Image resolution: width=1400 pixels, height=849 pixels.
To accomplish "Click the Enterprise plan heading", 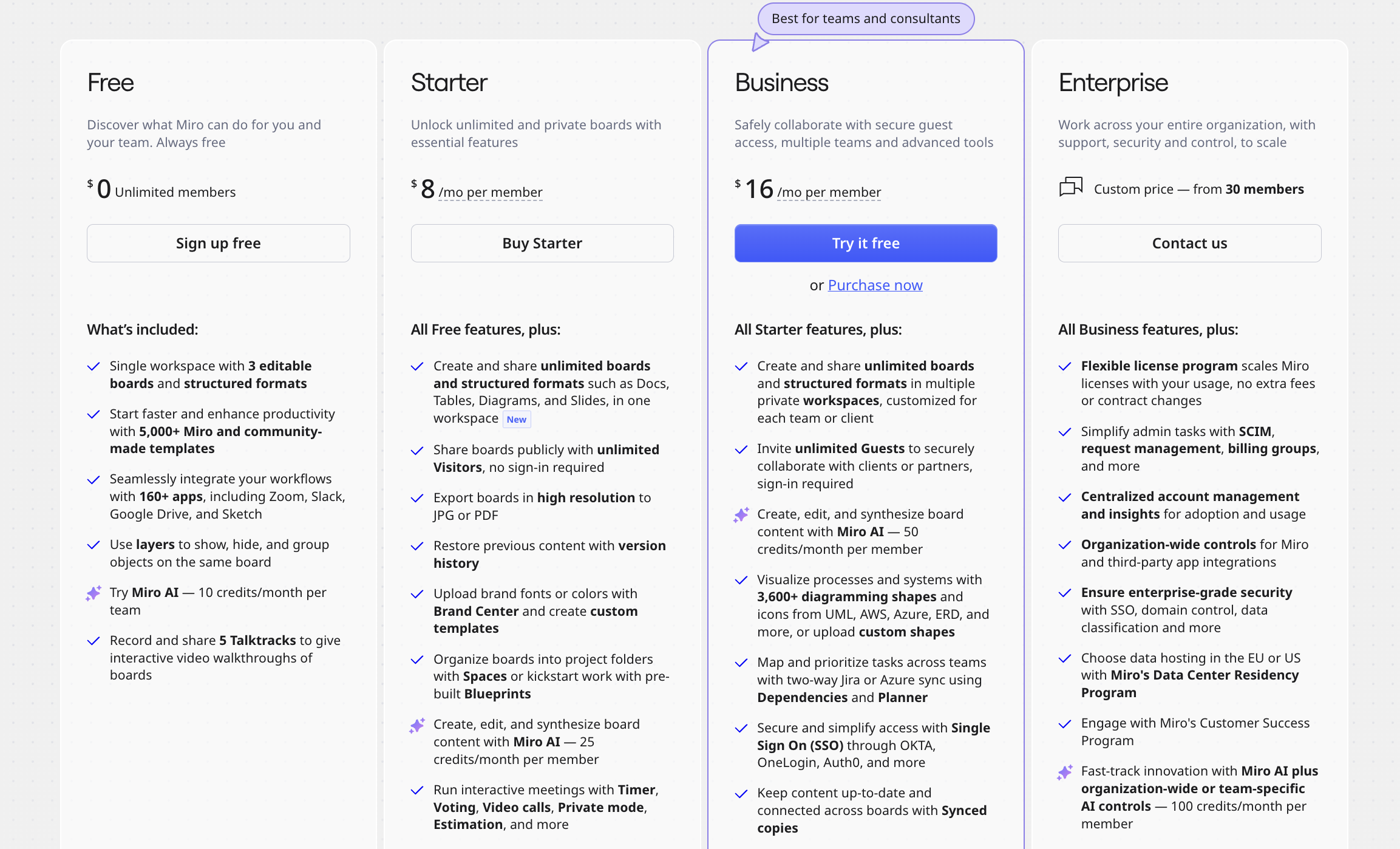I will point(1113,83).
